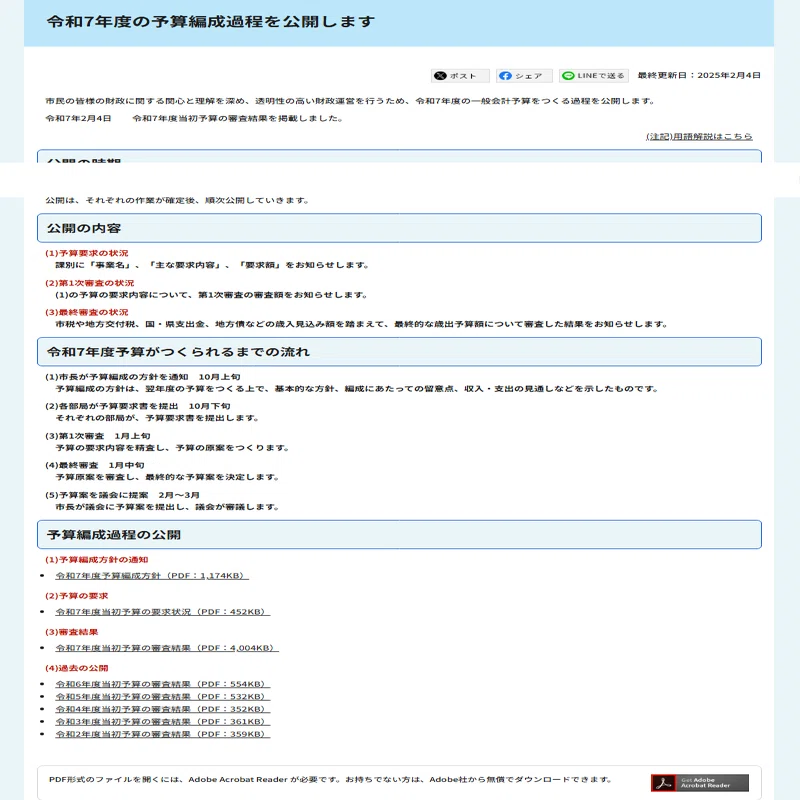Open 令和4年度当初予算の審査結果 PDF link

pyautogui.click(x=163, y=709)
